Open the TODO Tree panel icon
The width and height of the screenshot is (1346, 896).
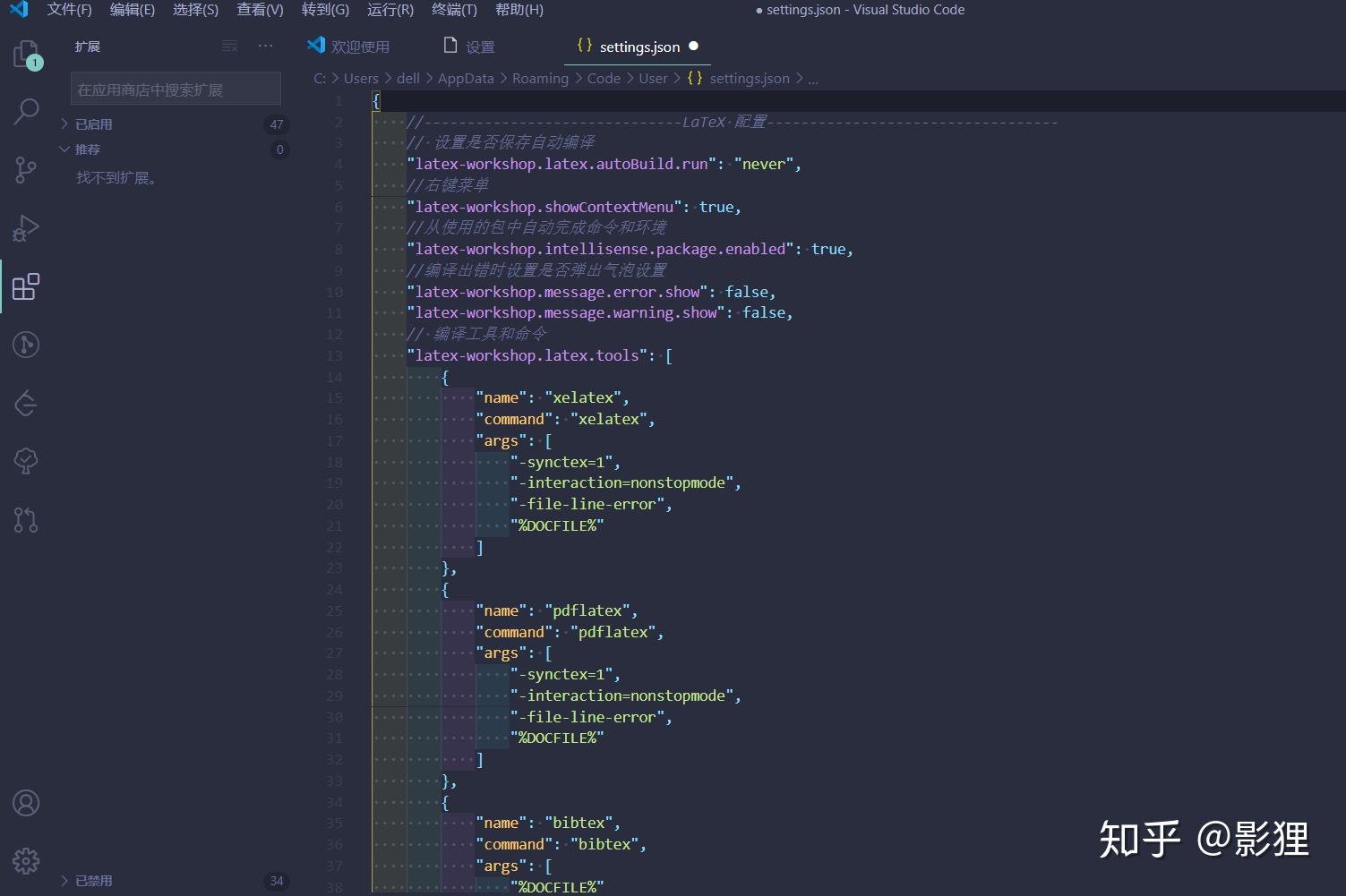pyautogui.click(x=27, y=461)
